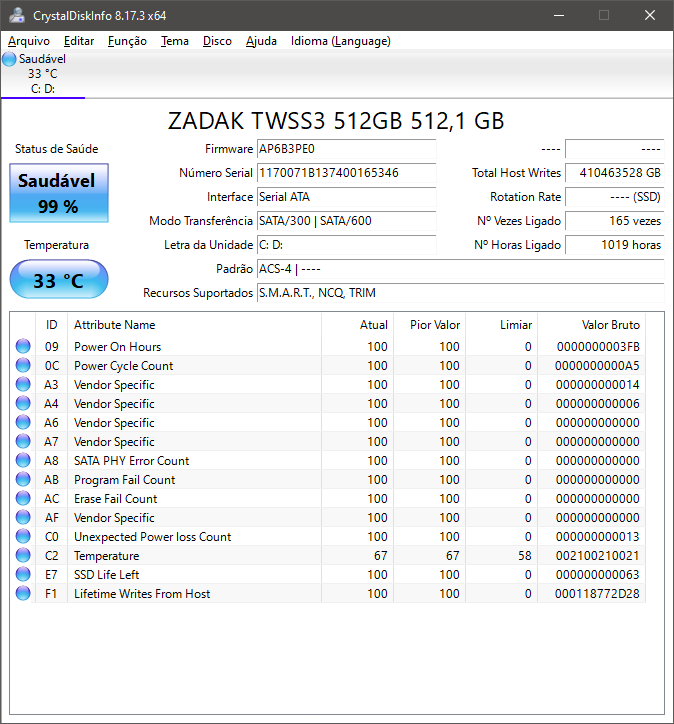Select the SATA PHY Error Count name
This screenshot has height=724, width=674.
tap(132, 461)
